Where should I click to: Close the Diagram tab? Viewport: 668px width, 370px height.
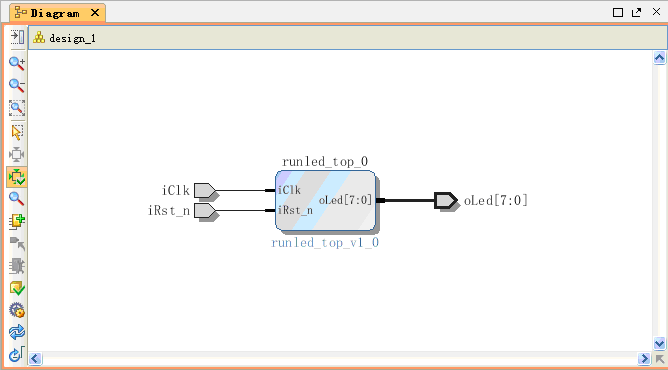pos(95,13)
